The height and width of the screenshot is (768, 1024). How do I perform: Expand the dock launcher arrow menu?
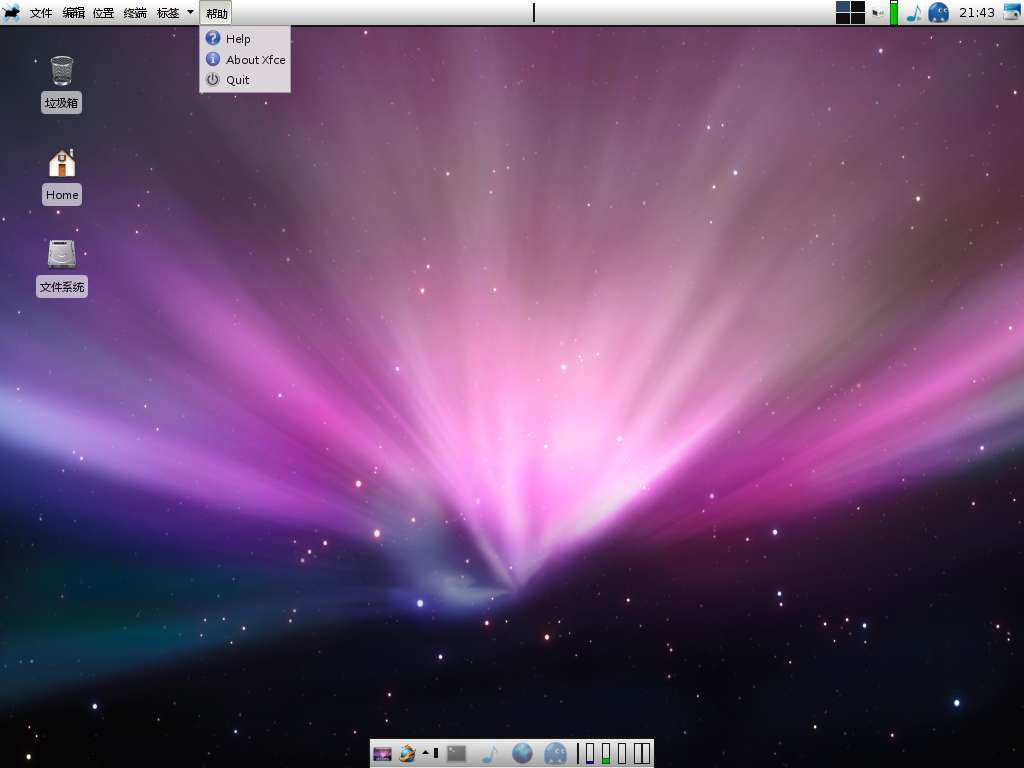pos(425,753)
